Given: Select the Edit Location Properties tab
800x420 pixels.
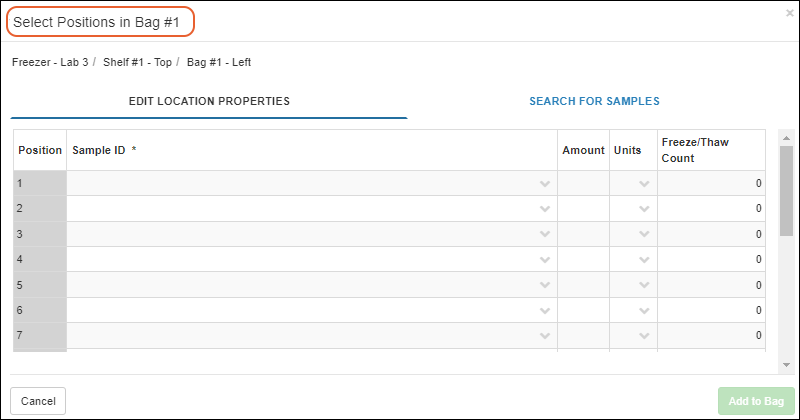Looking at the screenshot, I should coord(209,101).
